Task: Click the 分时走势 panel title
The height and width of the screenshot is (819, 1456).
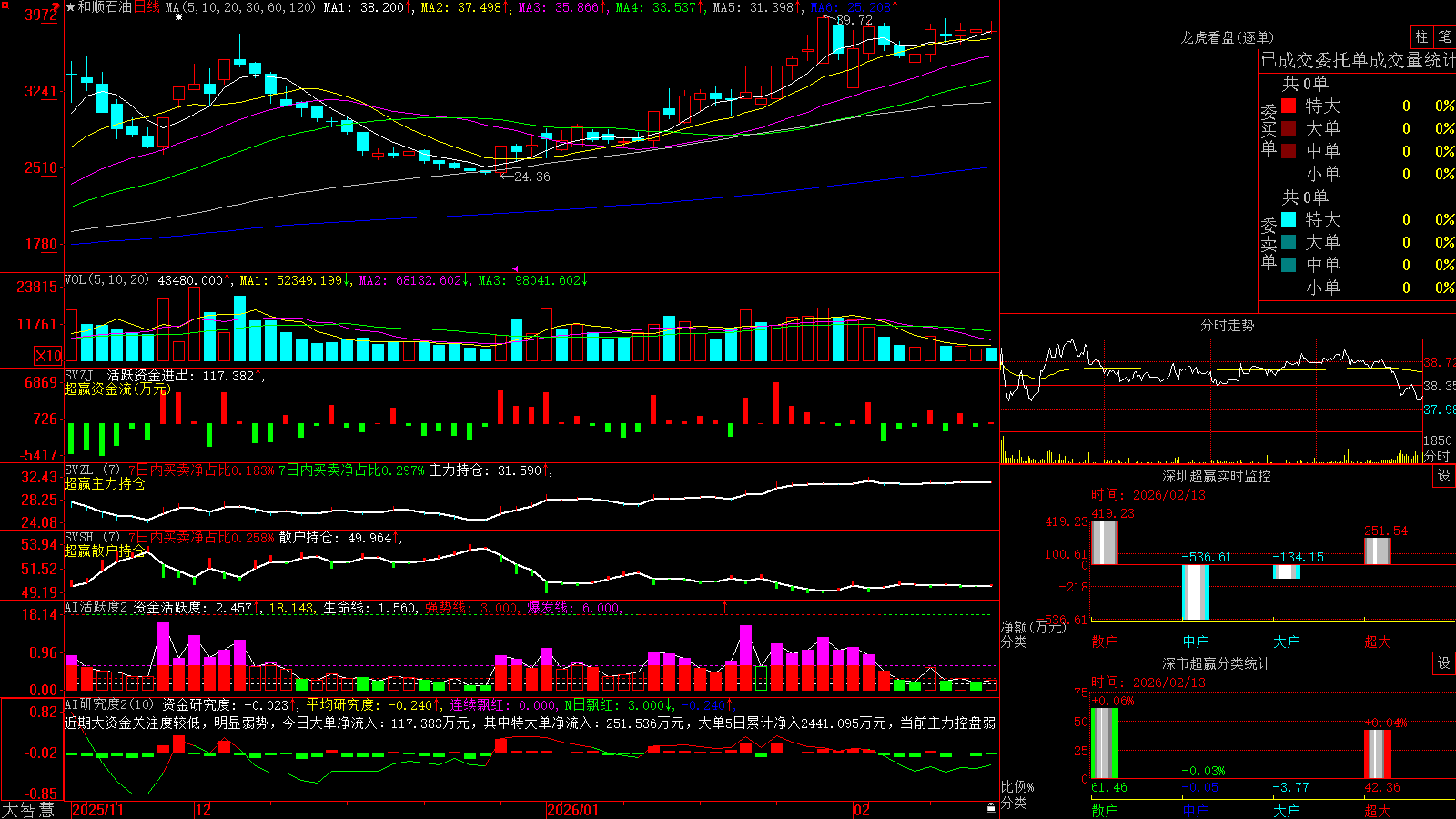Action: click(1227, 325)
